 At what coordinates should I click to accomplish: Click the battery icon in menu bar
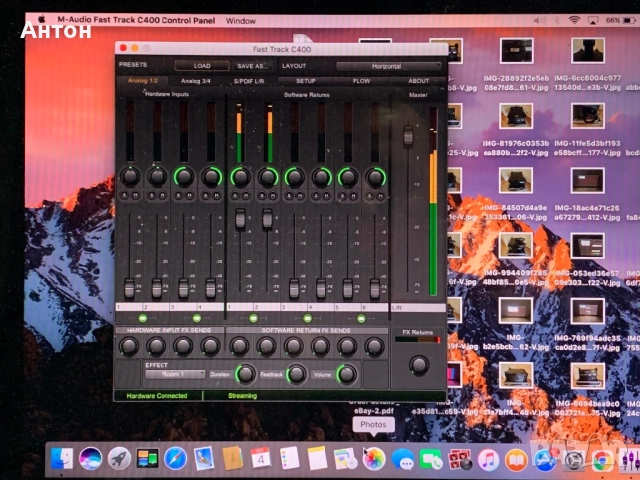[629, 20]
